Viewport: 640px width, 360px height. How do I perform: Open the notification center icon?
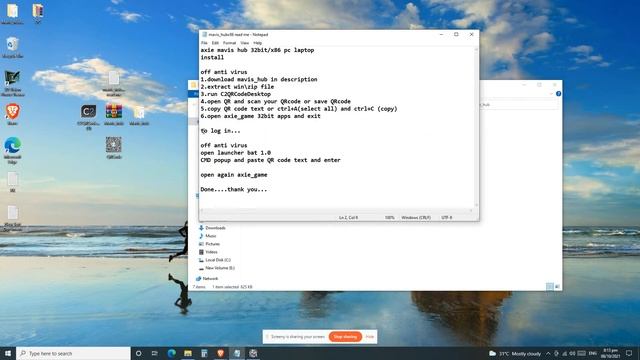pyautogui.click(x=629, y=353)
